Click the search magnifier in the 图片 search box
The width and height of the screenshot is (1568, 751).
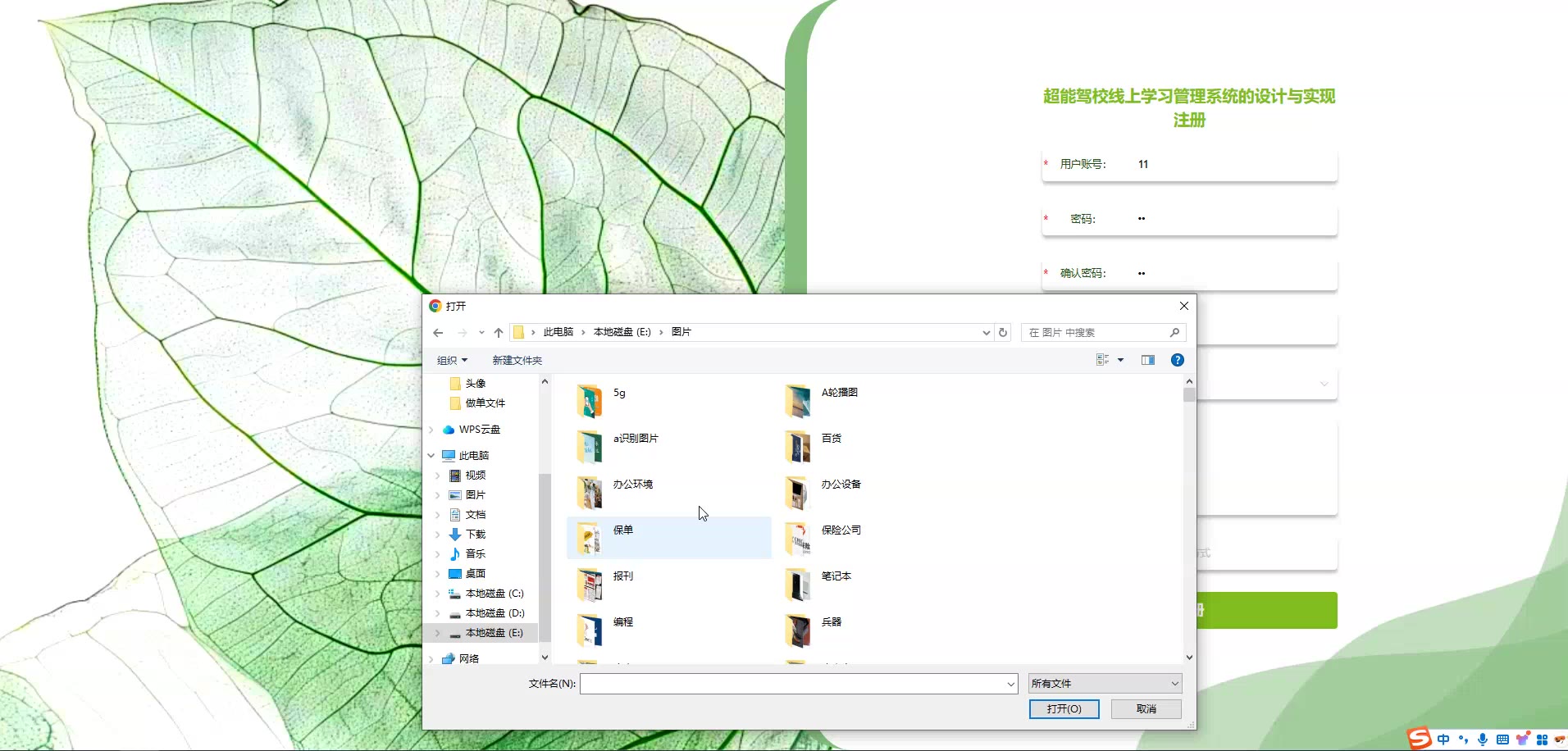1174,332
